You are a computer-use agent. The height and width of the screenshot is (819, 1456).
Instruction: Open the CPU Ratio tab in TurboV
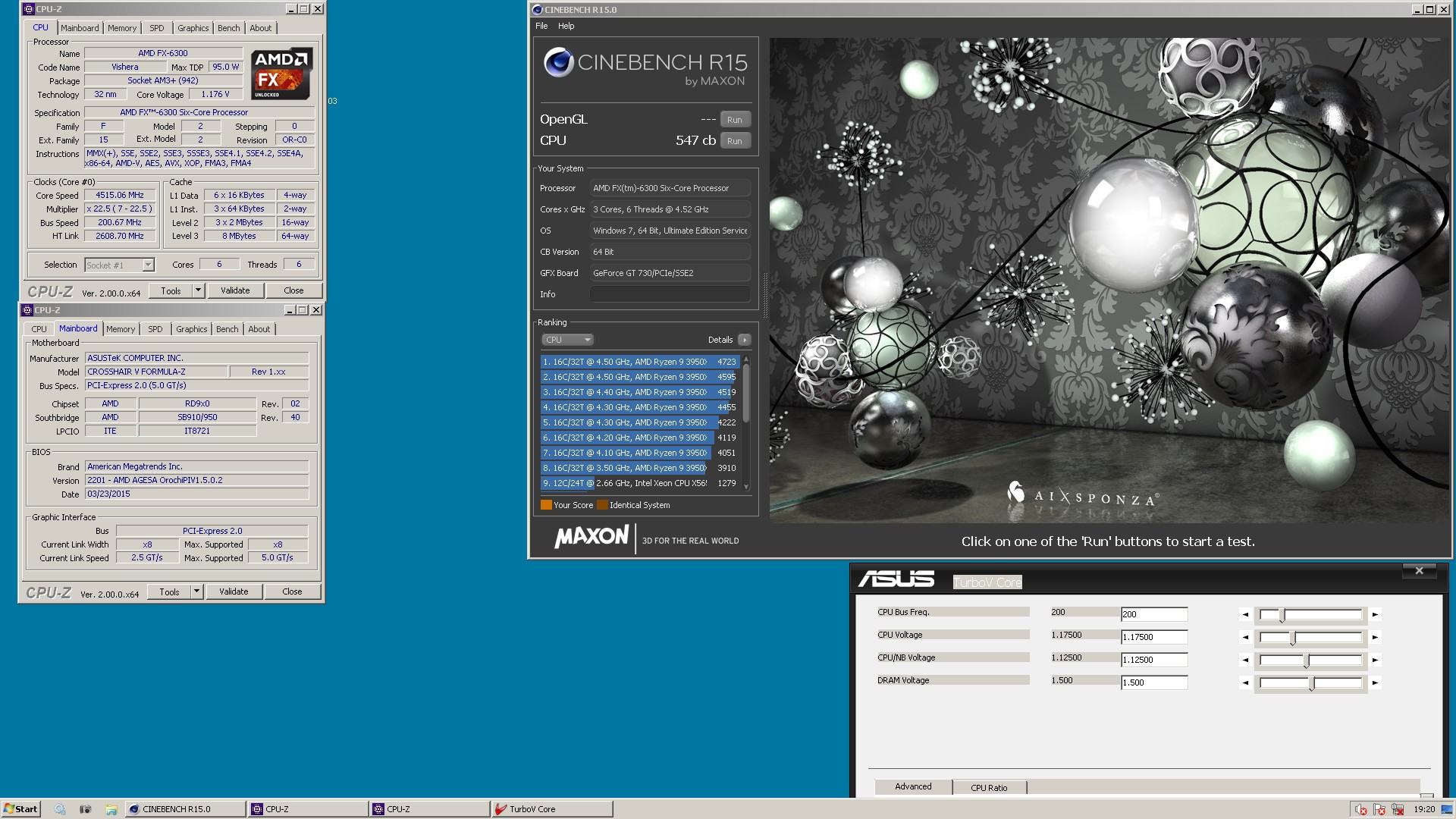pyautogui.click(x=989, y=787)
